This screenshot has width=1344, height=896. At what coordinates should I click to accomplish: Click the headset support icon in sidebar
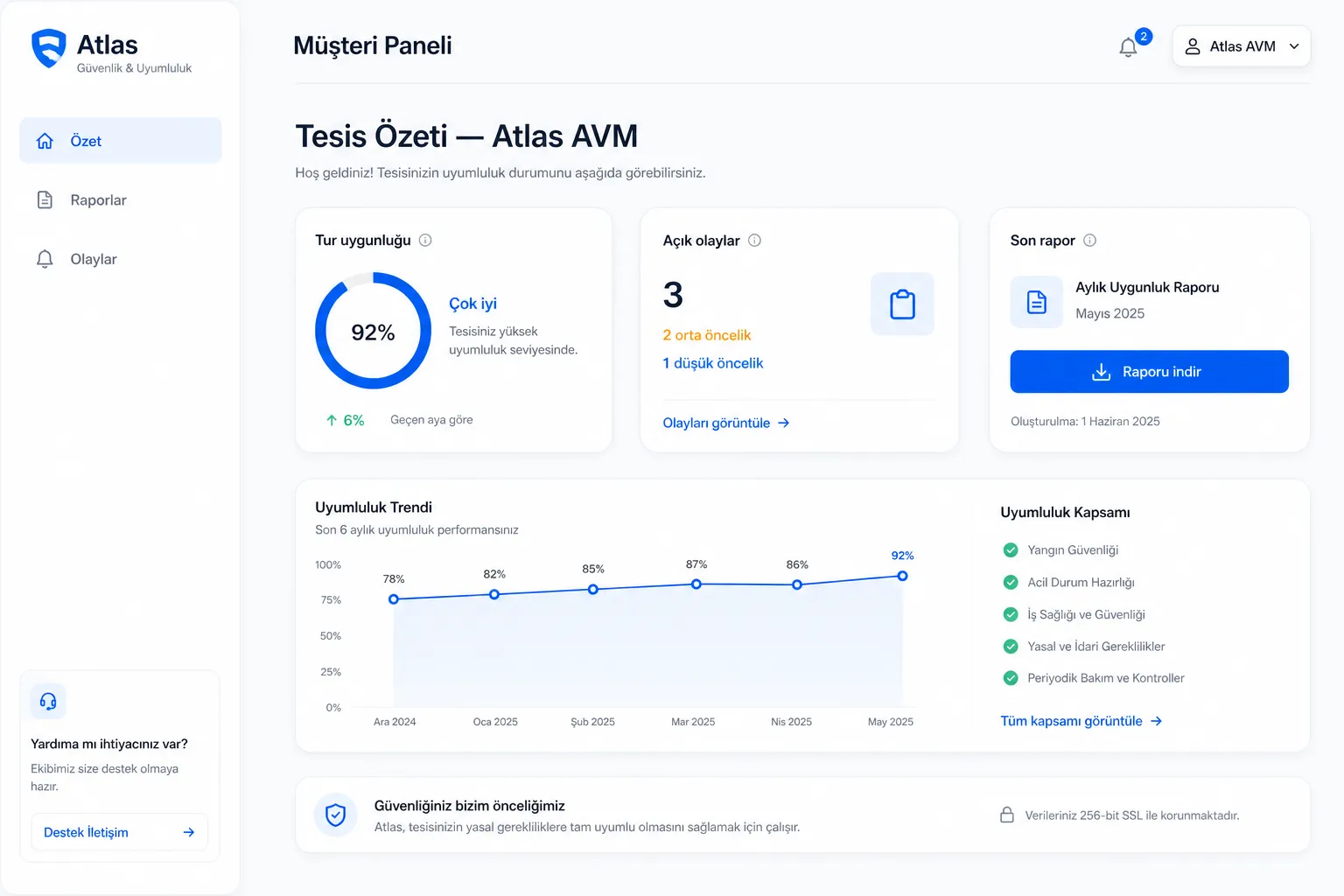pos(48,701)
